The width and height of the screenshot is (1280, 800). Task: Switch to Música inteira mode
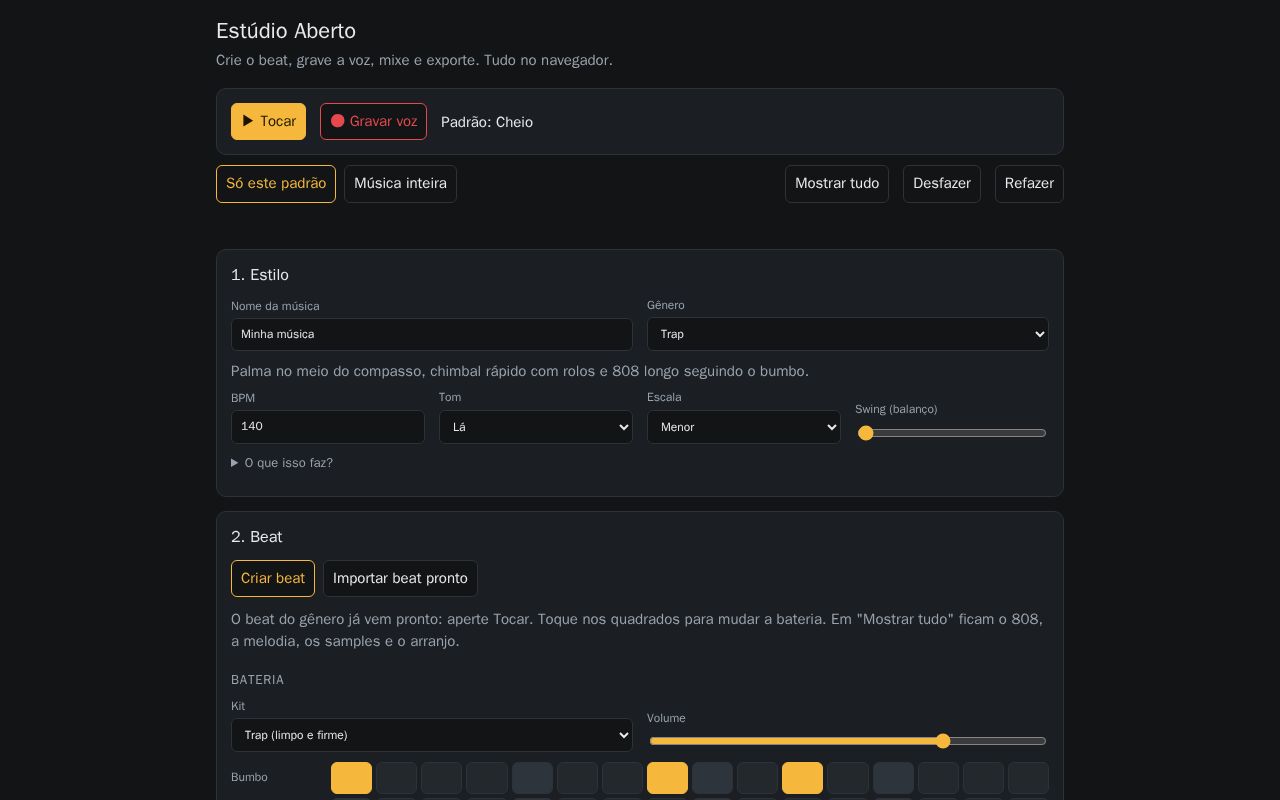tap(400, 184)
